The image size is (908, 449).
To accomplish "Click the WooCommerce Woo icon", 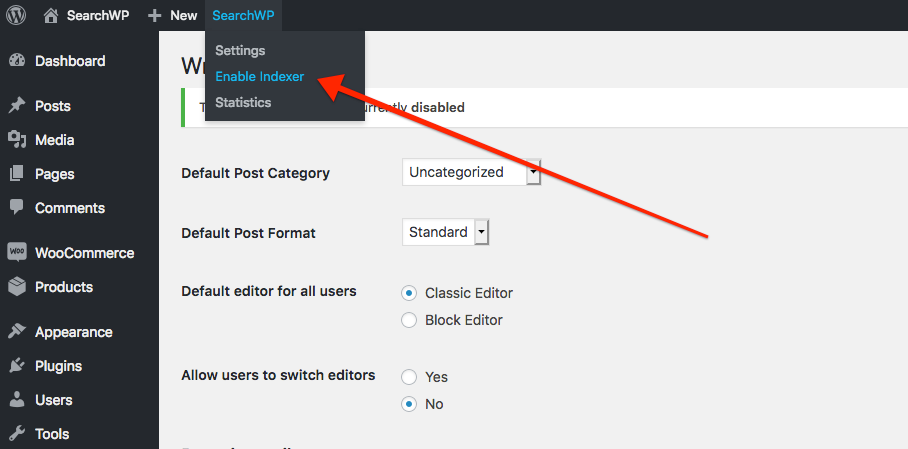I will 17,253.
